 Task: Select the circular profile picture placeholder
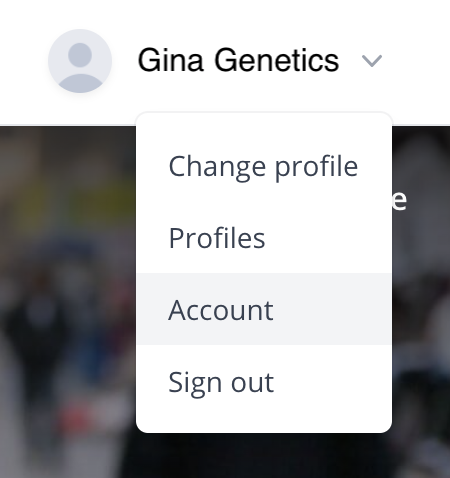[x=80, y=61]
